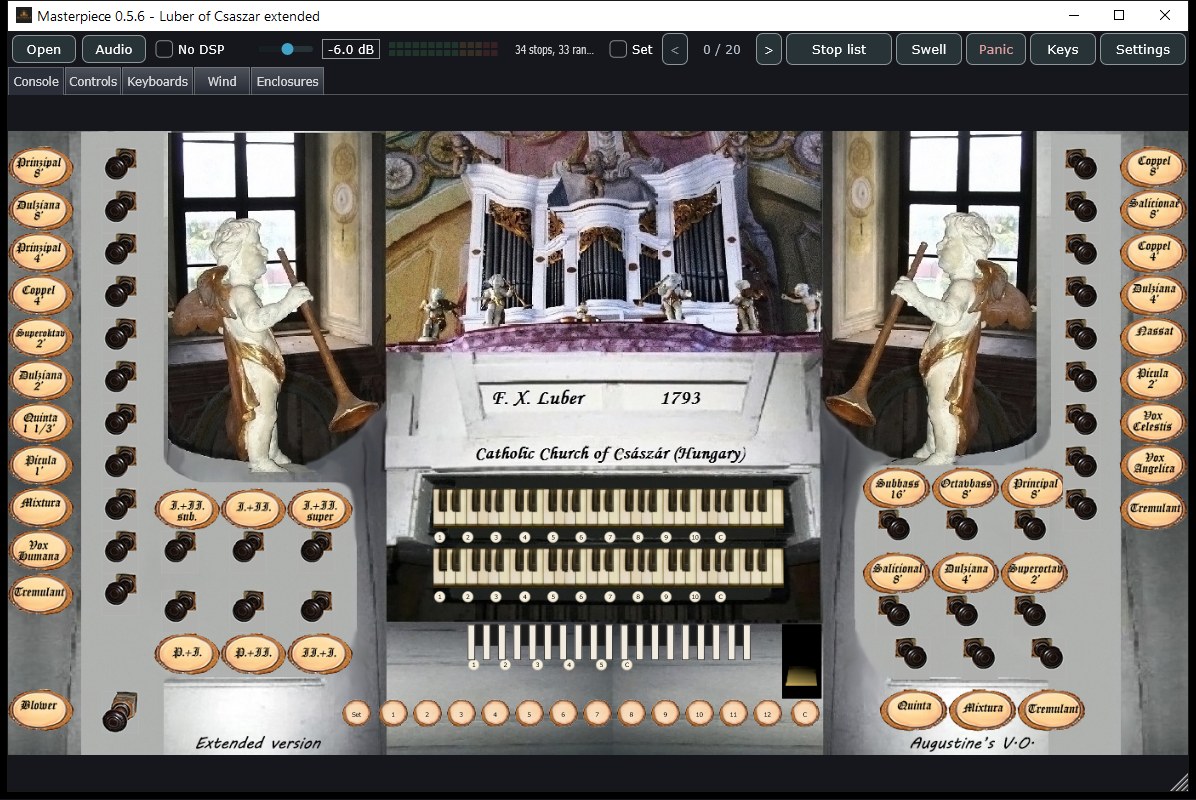
Task: Open the Controls tab
Action: (93, 81)
